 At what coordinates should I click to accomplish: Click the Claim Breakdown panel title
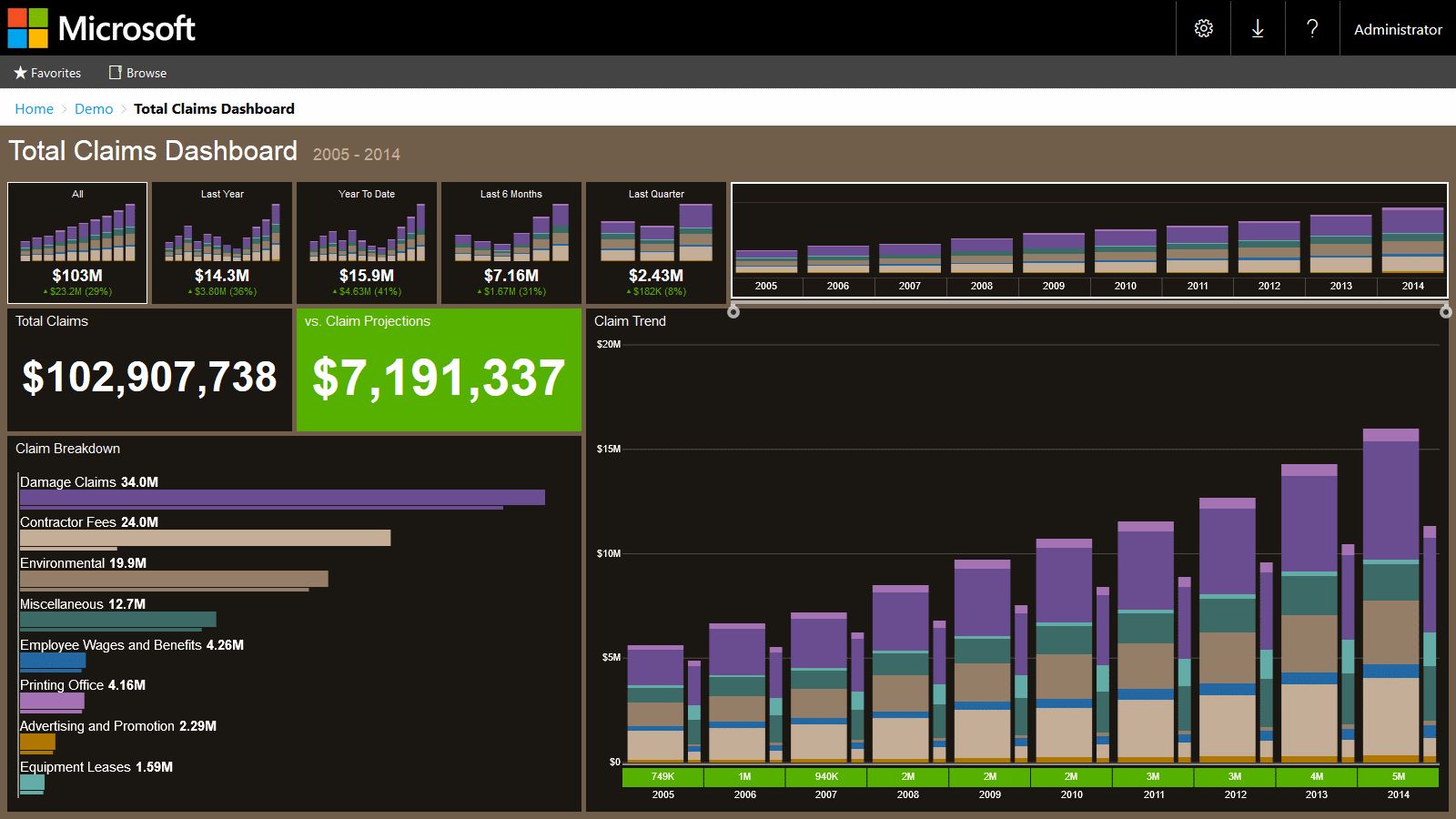67,449
